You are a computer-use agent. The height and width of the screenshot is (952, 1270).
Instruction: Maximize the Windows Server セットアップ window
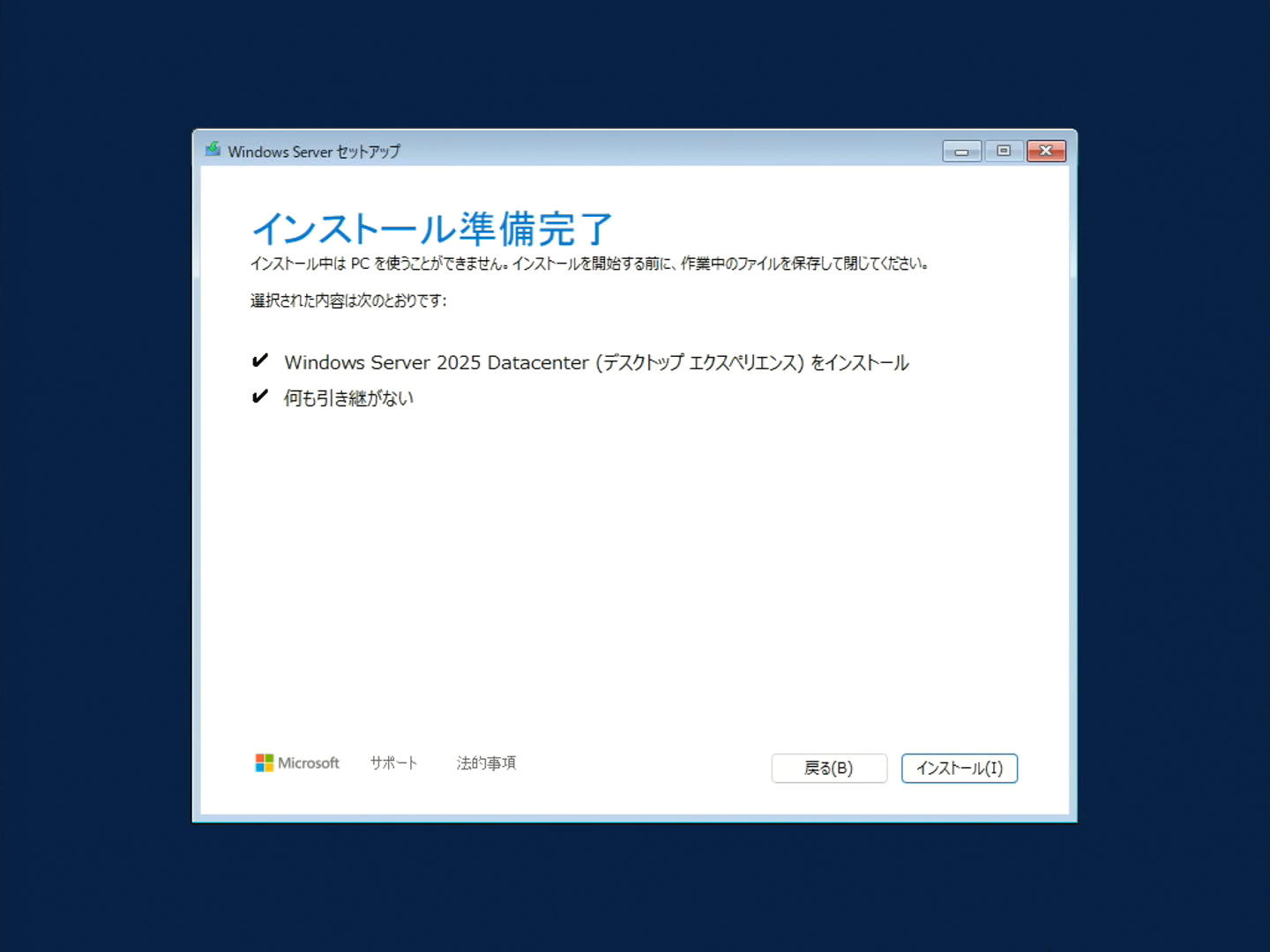pos(1004,152)
